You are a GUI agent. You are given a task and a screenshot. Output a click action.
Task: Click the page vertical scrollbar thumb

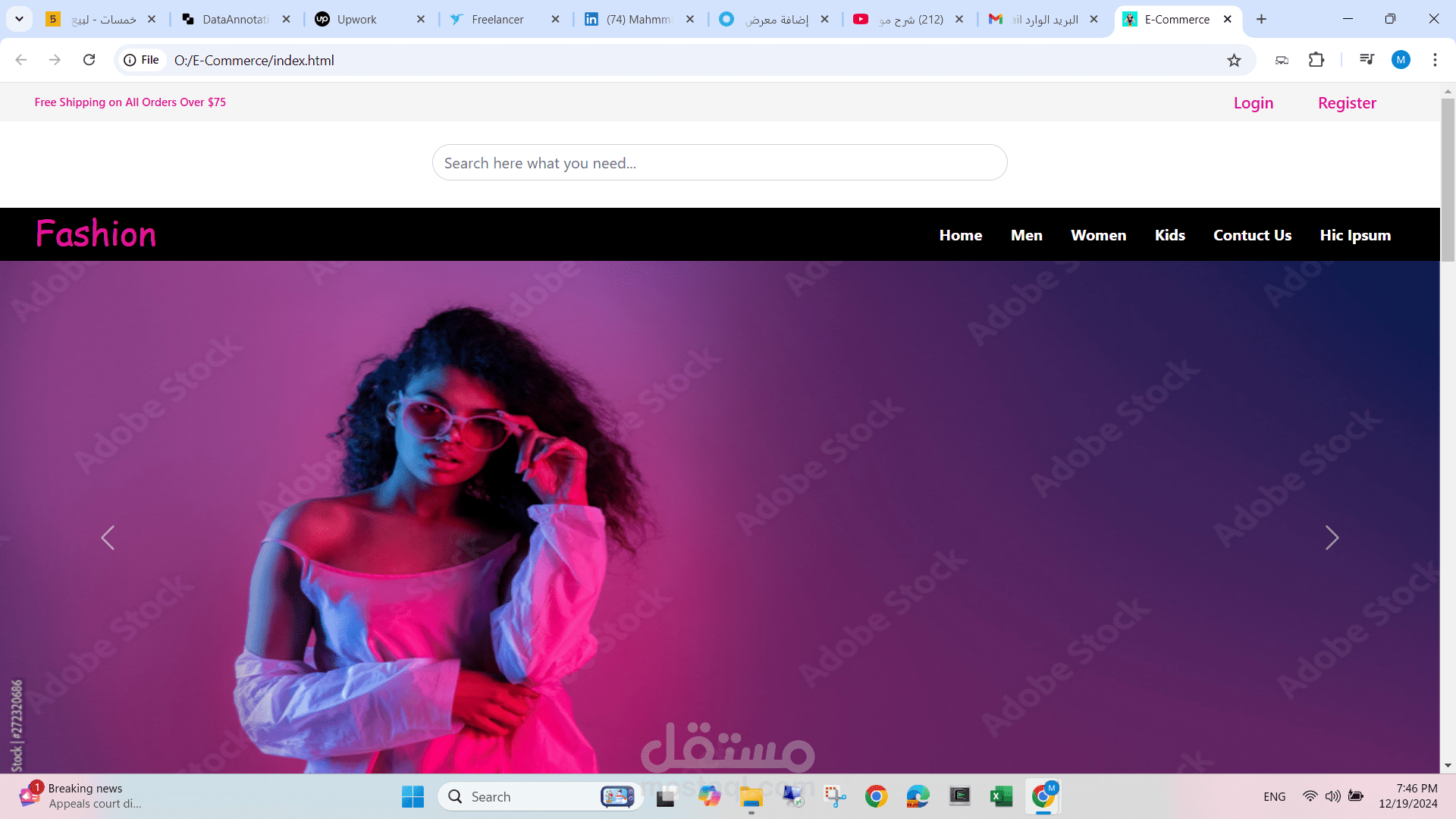pyautogui.click(x=1448, y=178)
